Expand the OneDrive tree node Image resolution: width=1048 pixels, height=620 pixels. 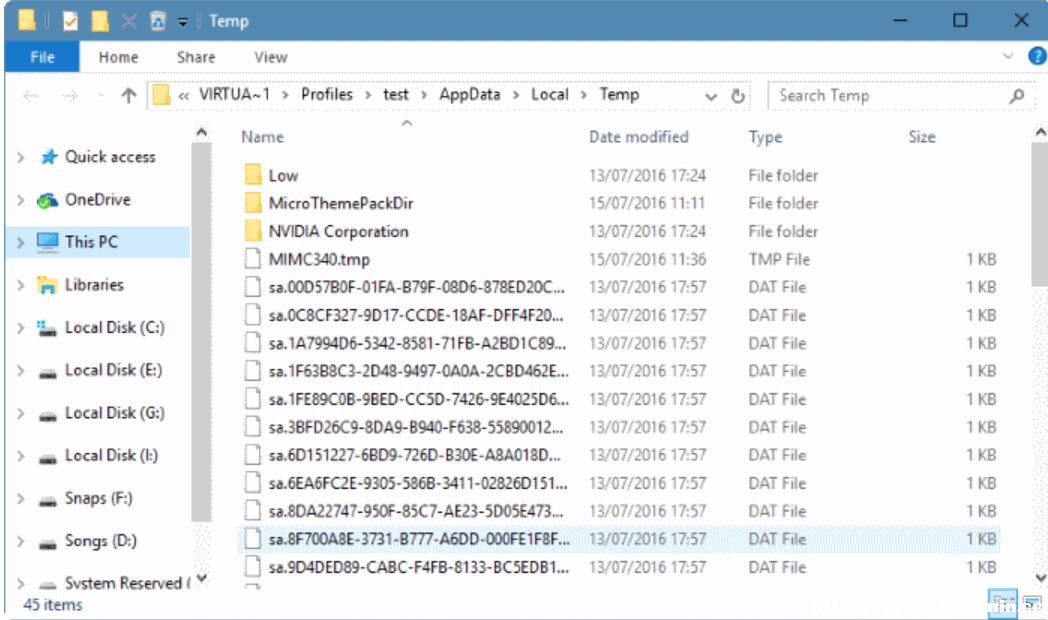[21, 200]
